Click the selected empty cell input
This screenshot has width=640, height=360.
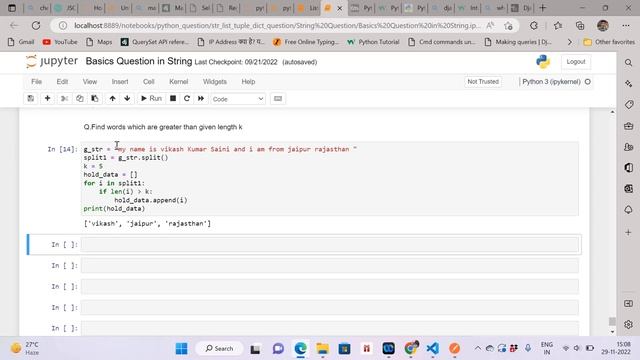point(330,244)
